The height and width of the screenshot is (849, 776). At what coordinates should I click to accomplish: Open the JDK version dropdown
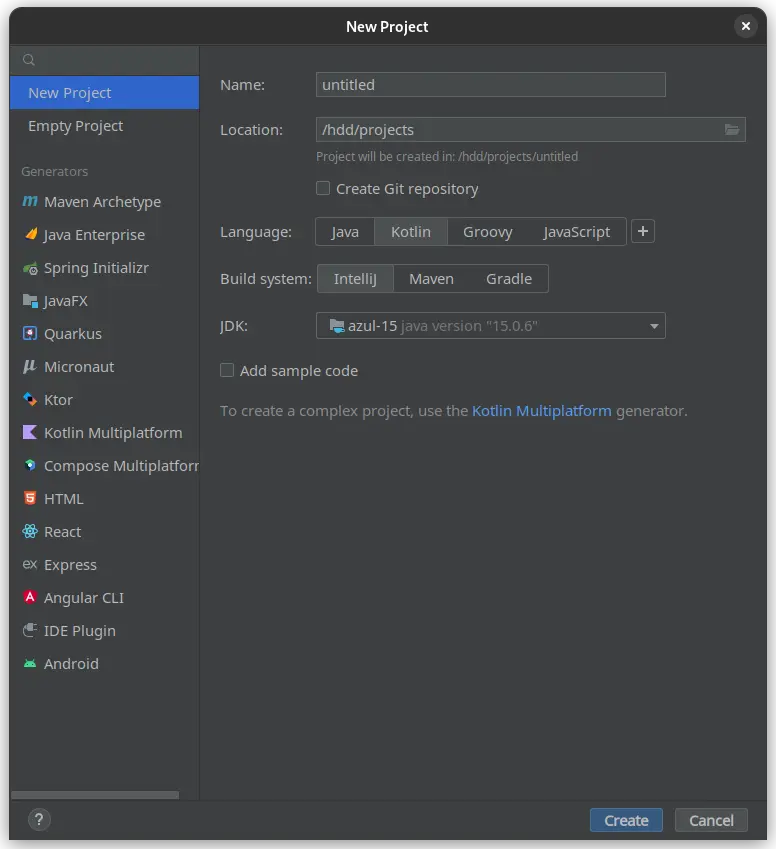[654, 326]
